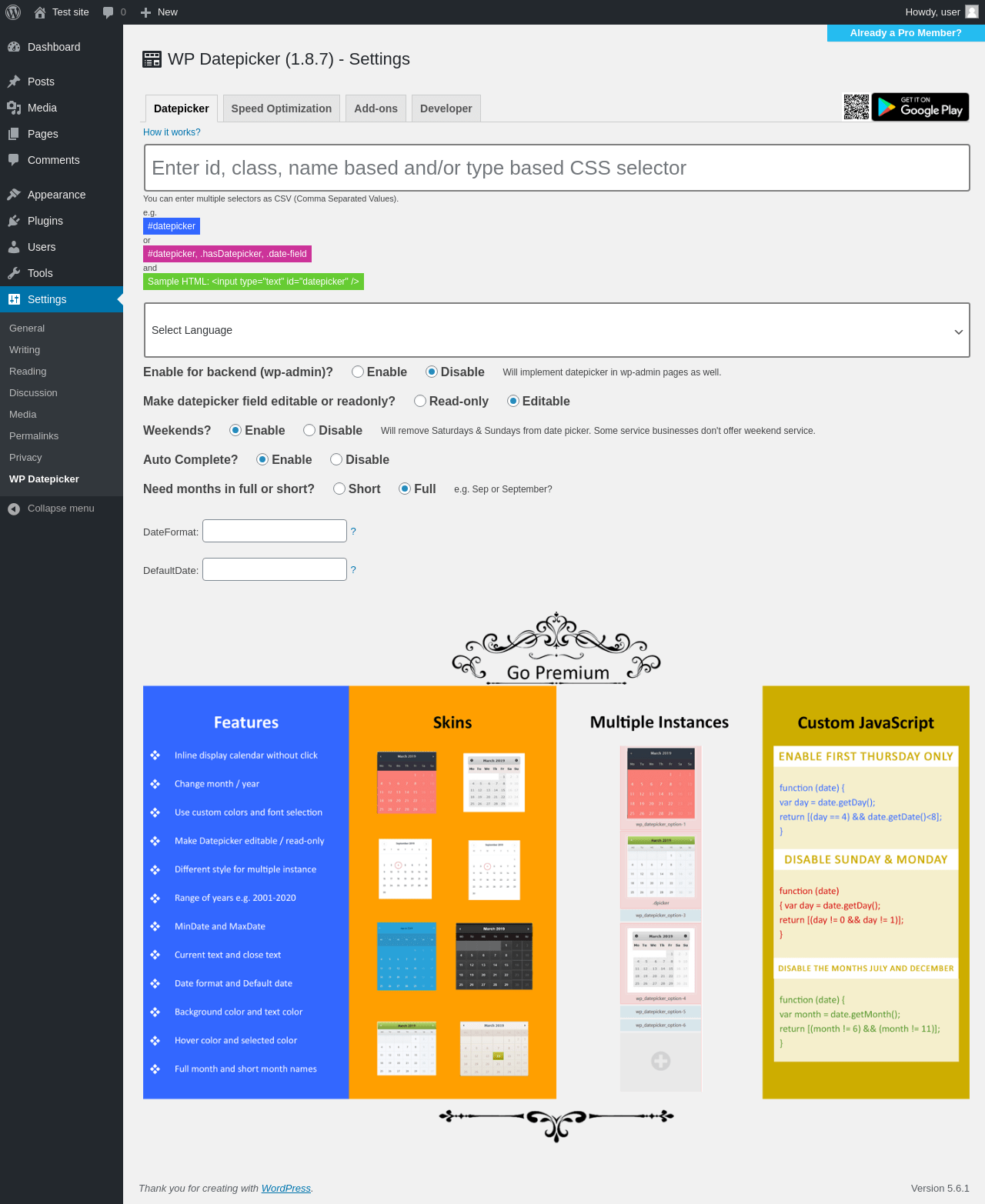Choose Read-only datepicker field

pos(420,402)
